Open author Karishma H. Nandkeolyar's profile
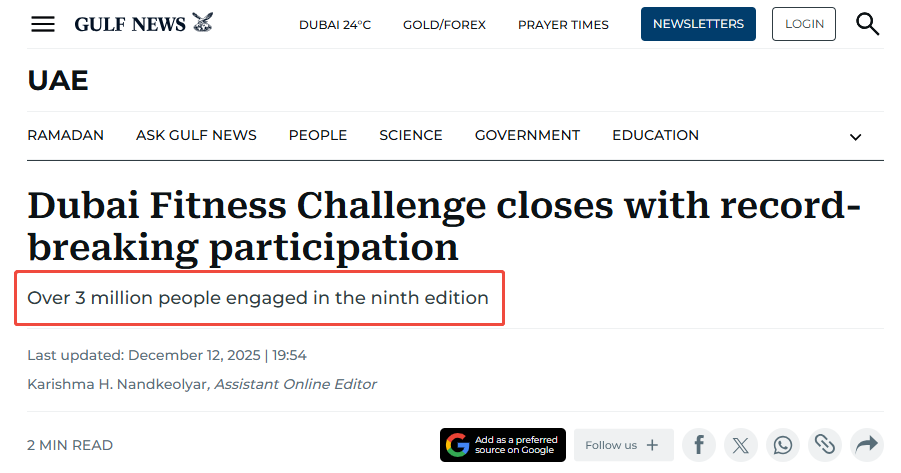Screen dimensions: 901x473 coord(118,384)
